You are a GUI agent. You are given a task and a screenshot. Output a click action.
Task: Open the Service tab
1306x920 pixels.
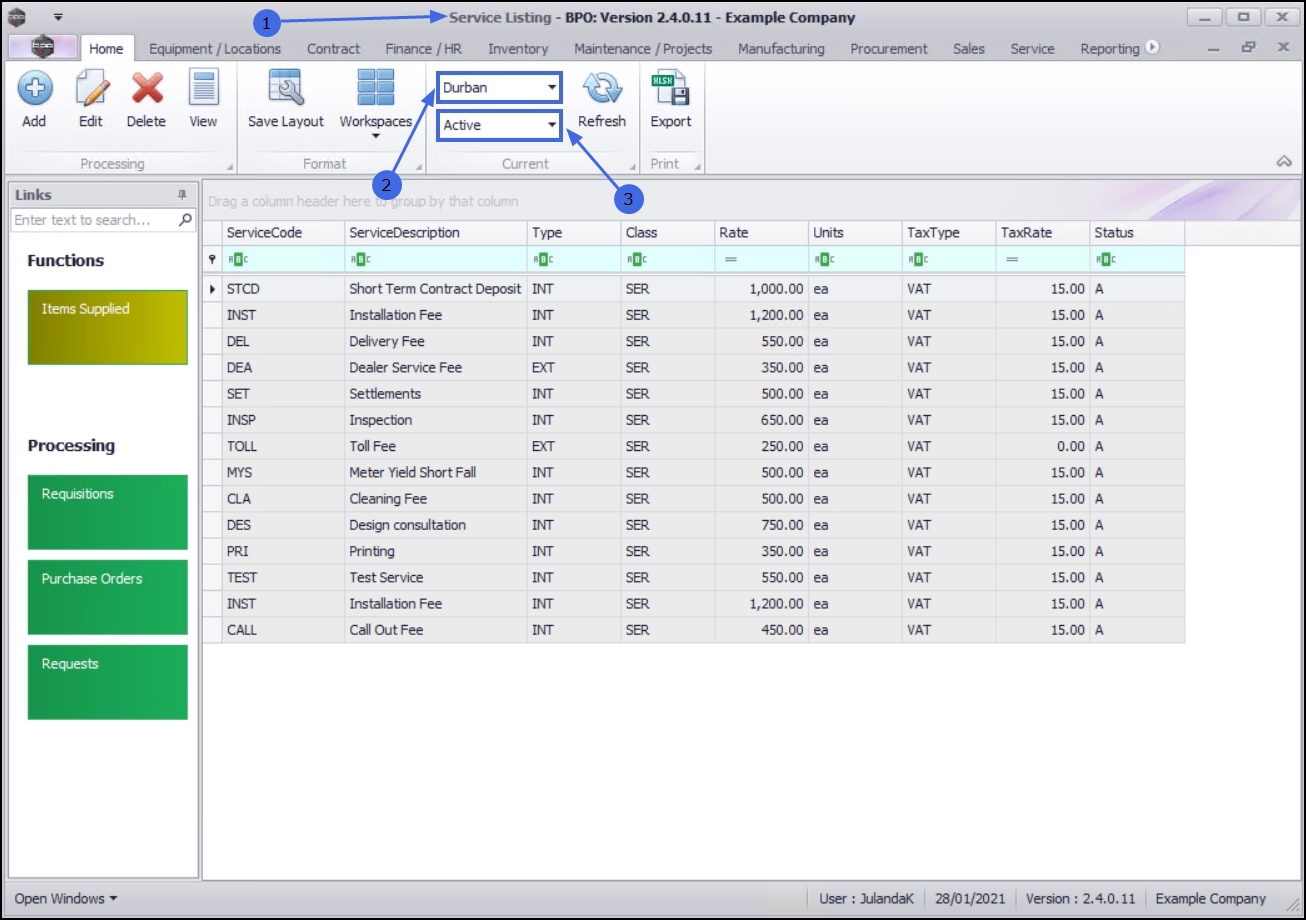[1032, 48]
